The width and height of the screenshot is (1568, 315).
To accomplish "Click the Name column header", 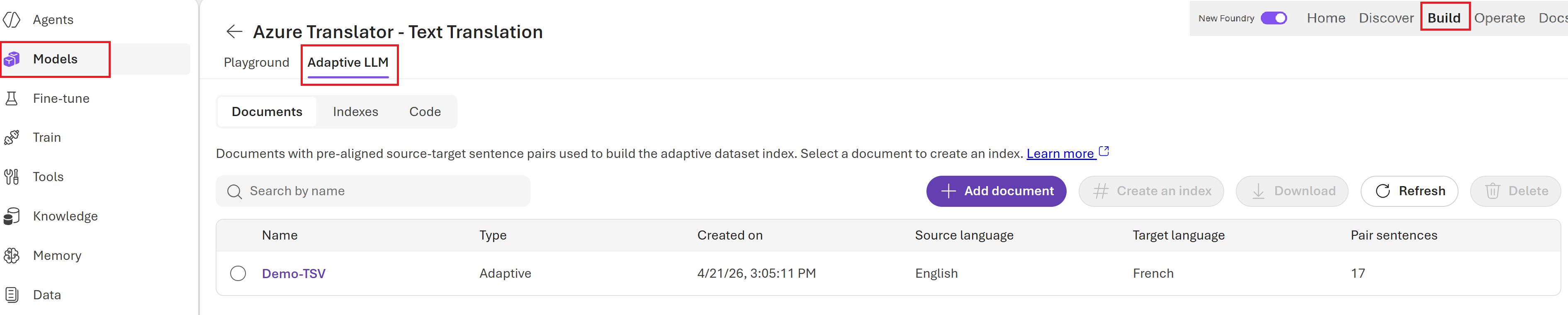I will (280, 235).
